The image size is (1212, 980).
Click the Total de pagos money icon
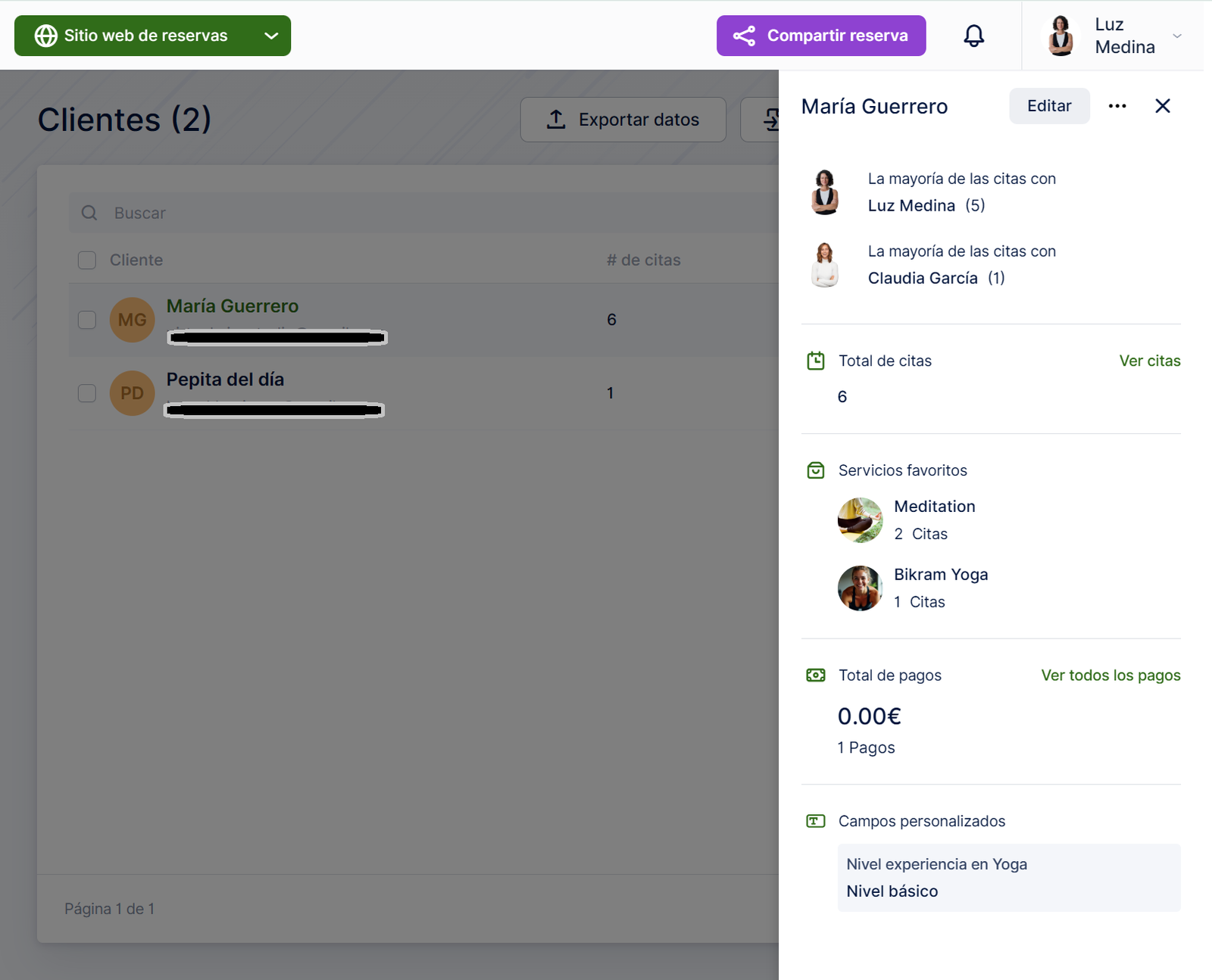point(816,675)
